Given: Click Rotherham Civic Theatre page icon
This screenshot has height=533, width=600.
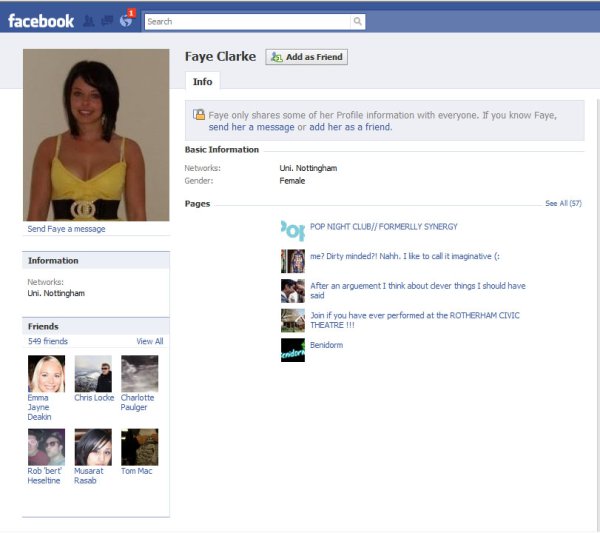Looking at the screenshot, I should pyautogui.click(x=292, y=320).
